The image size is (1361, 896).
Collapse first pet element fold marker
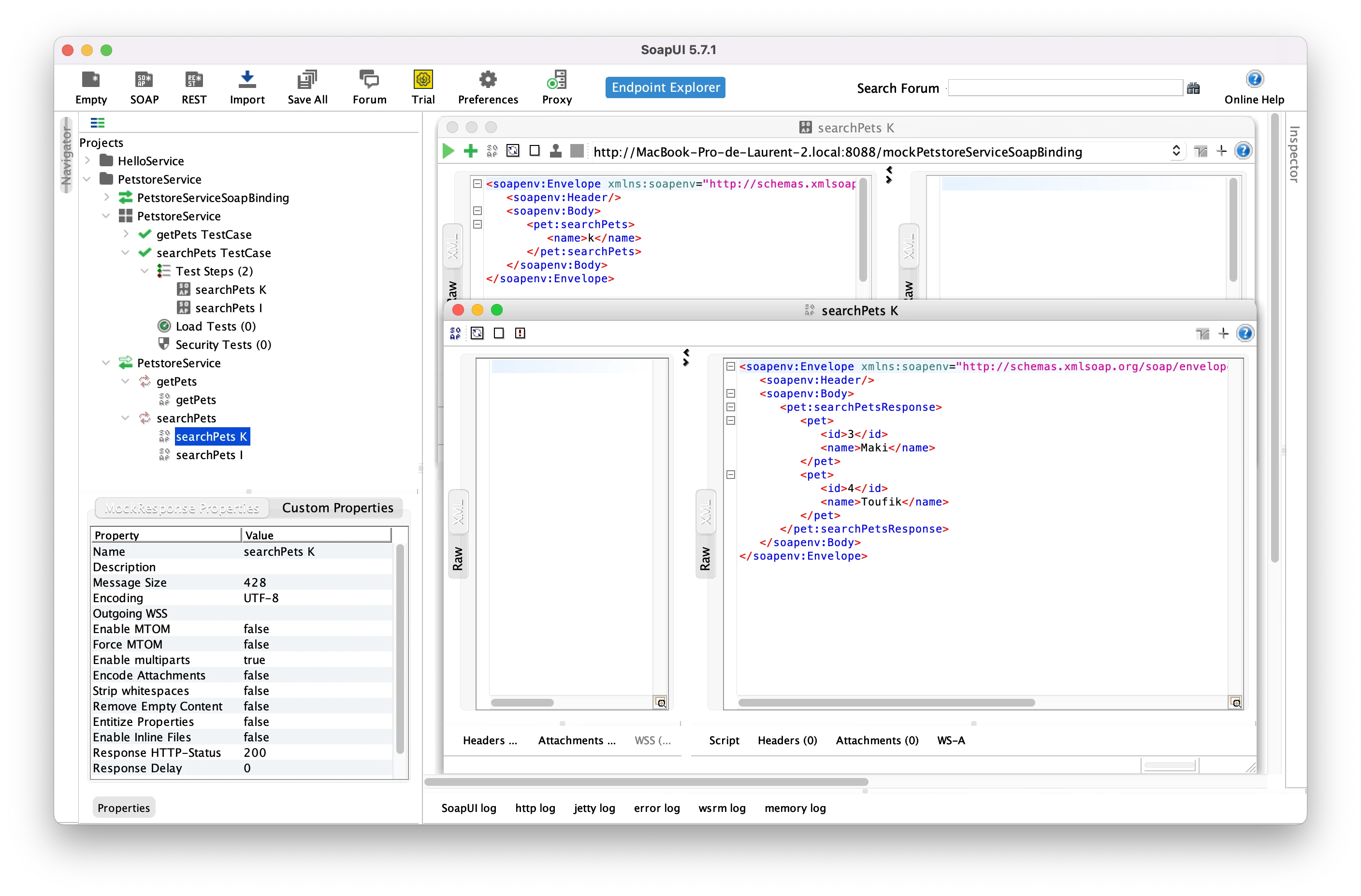pyautogui.click(x=730, y=420)
